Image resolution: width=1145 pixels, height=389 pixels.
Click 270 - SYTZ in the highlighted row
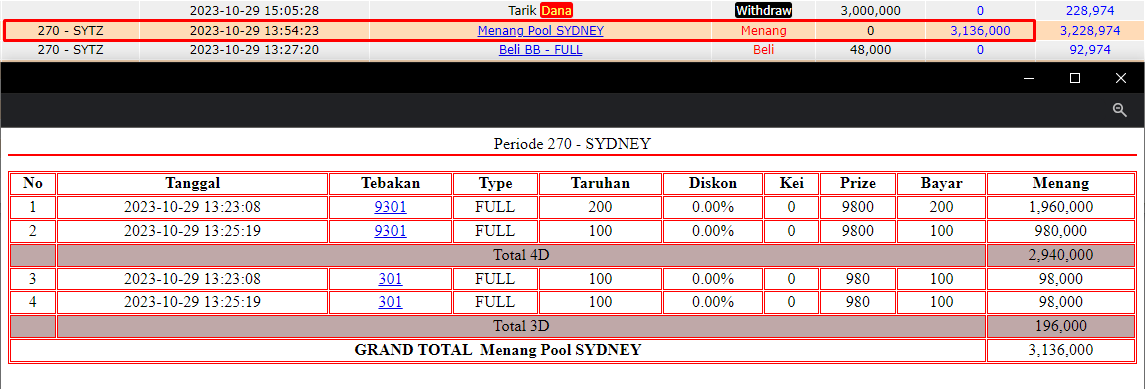[x=70, y=31]
